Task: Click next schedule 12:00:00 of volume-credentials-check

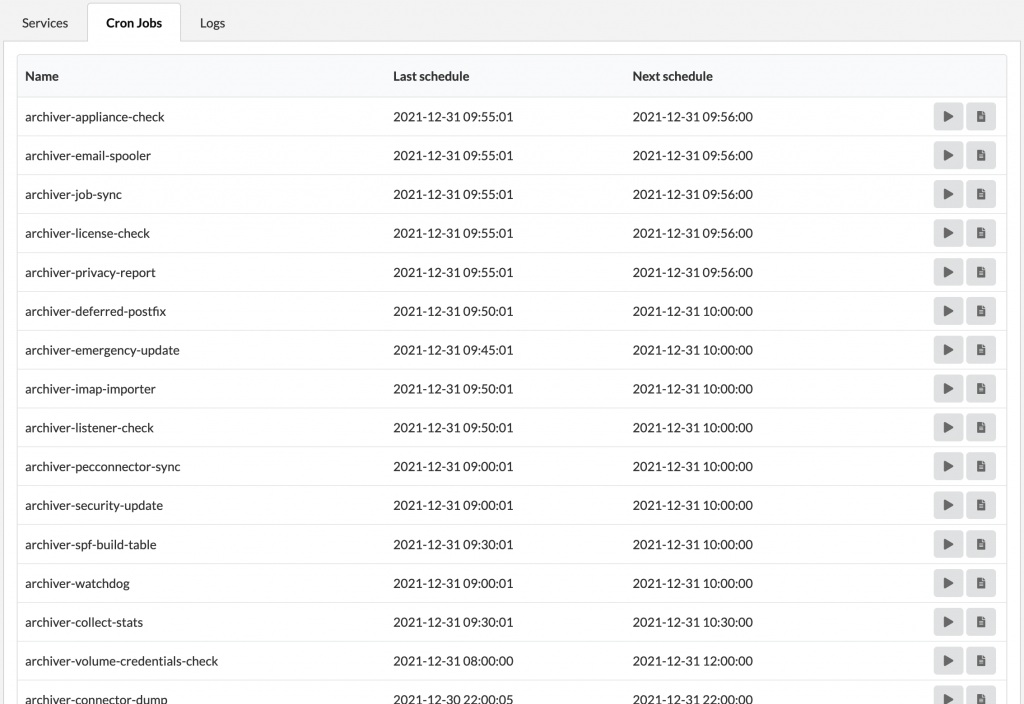Action: (x=692, y=662)
